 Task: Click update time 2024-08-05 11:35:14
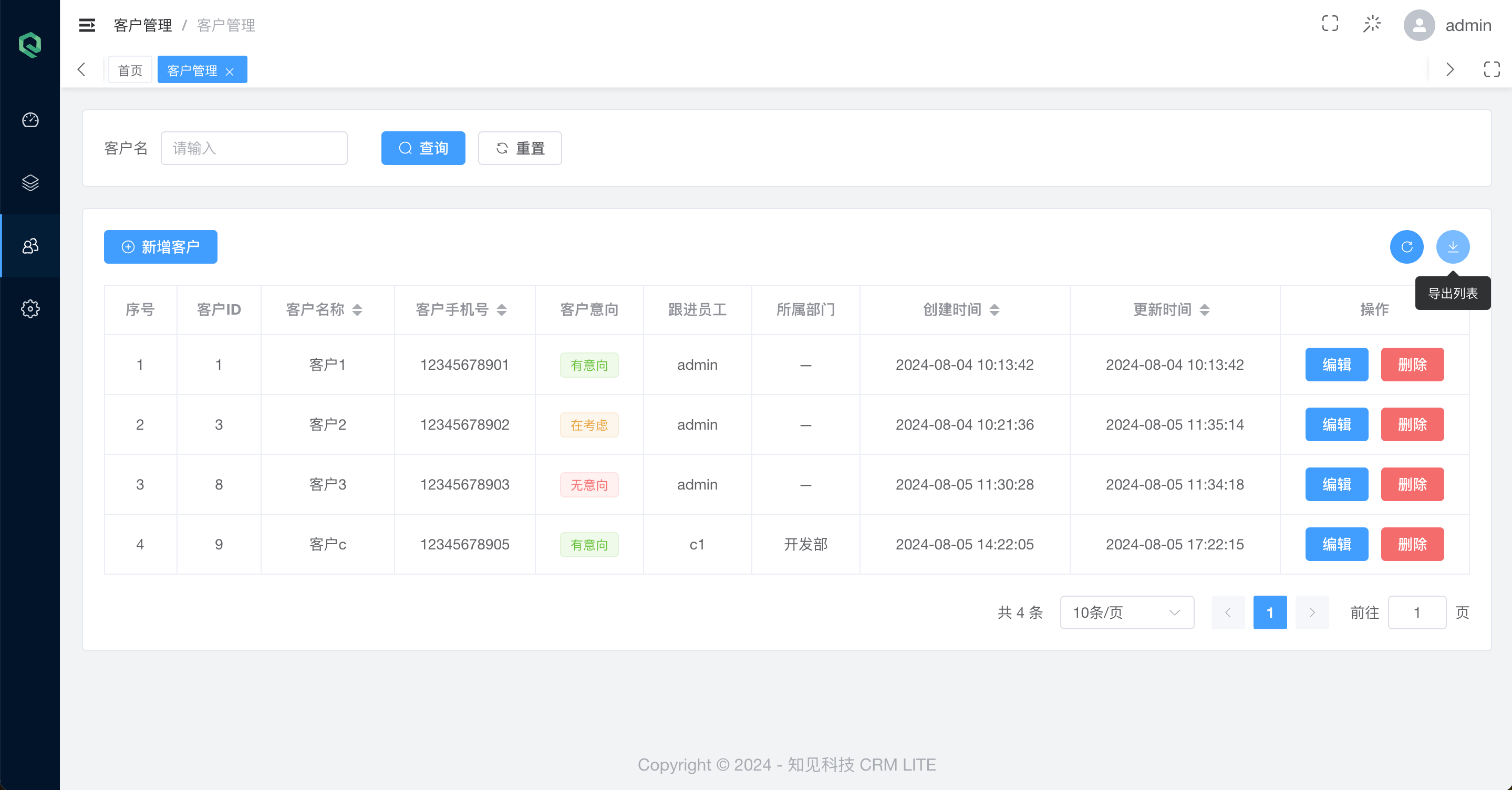1175,424
